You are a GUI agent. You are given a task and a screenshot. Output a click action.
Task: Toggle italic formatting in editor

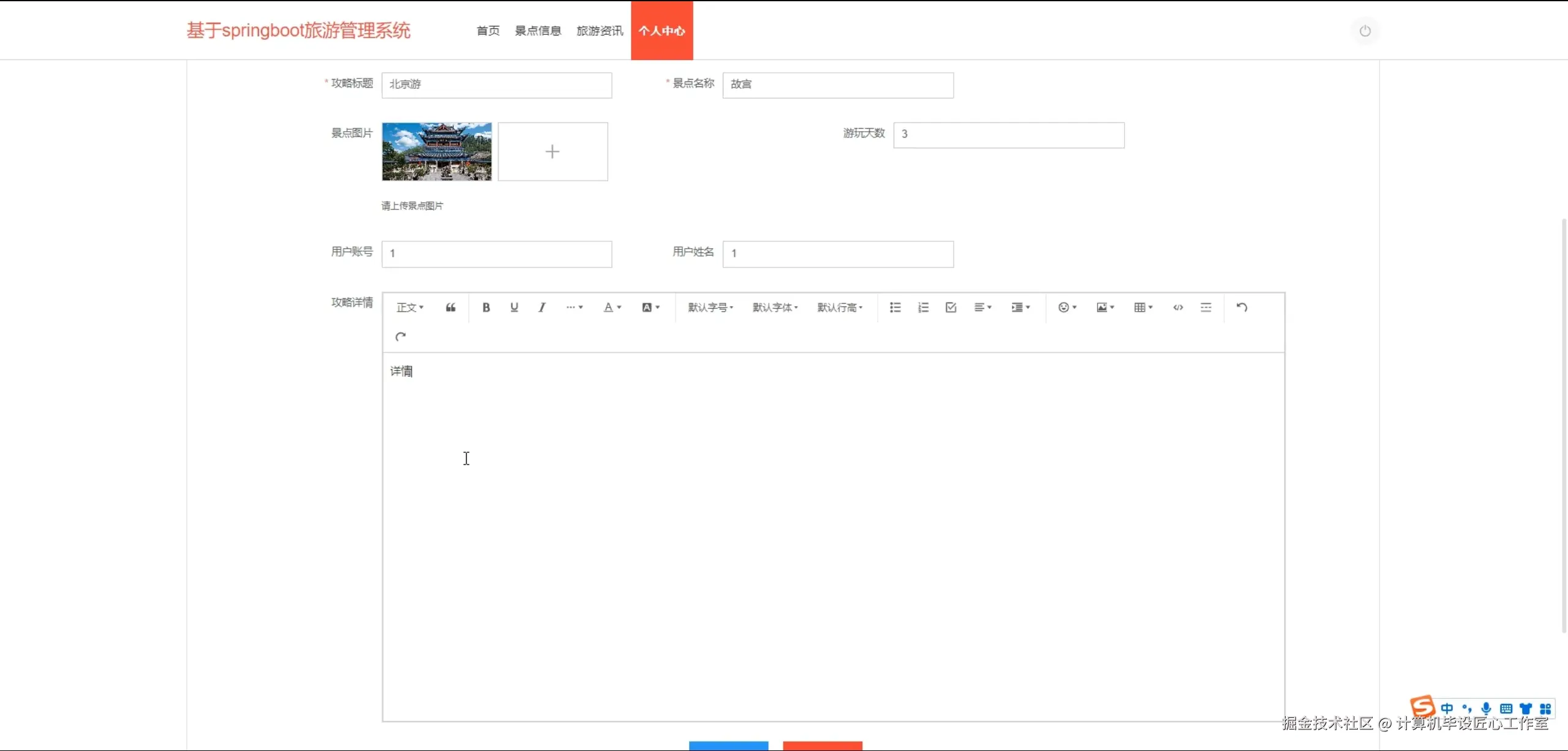(x=542, y=308)
